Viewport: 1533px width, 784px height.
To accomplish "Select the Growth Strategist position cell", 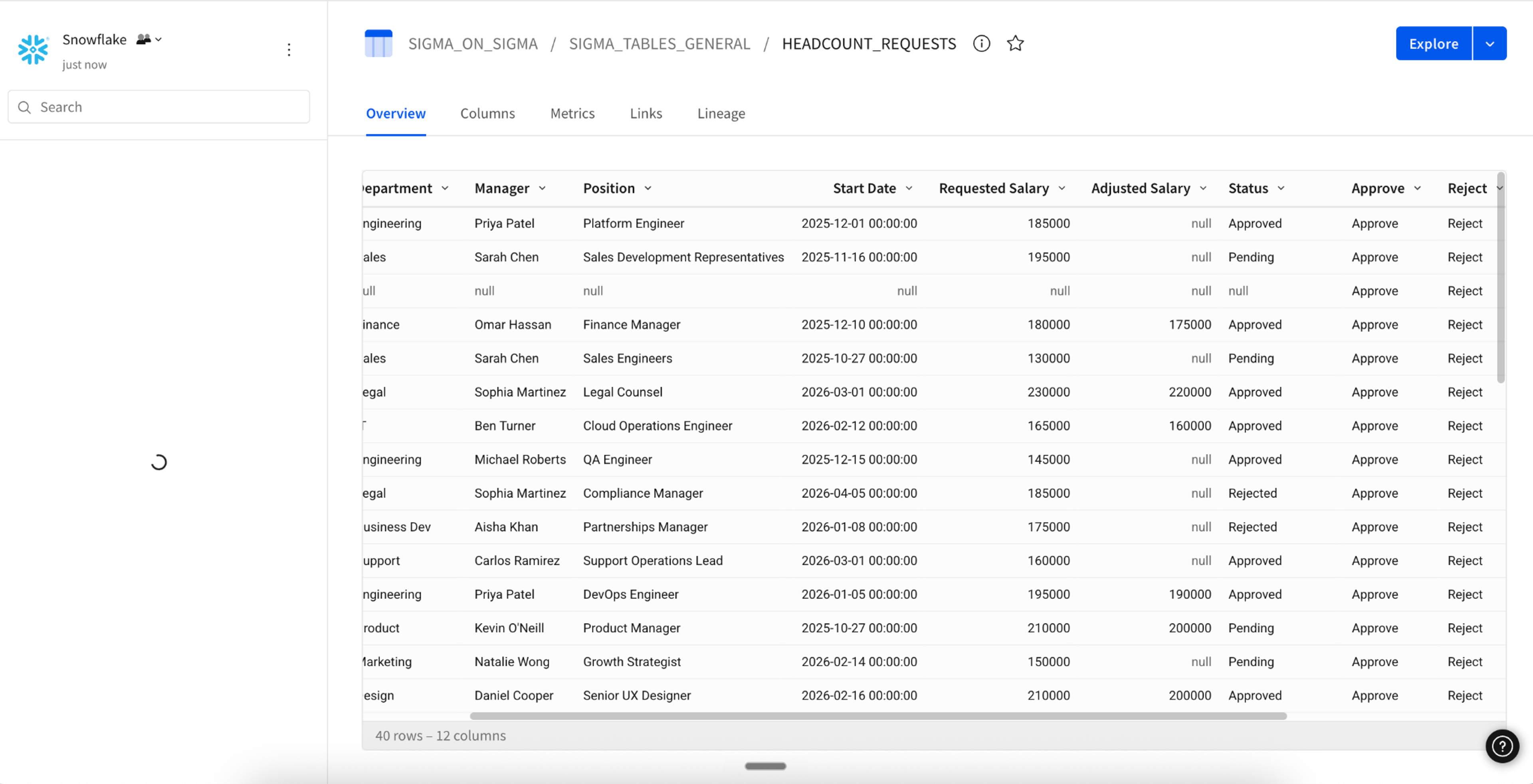I will [632, 662].
